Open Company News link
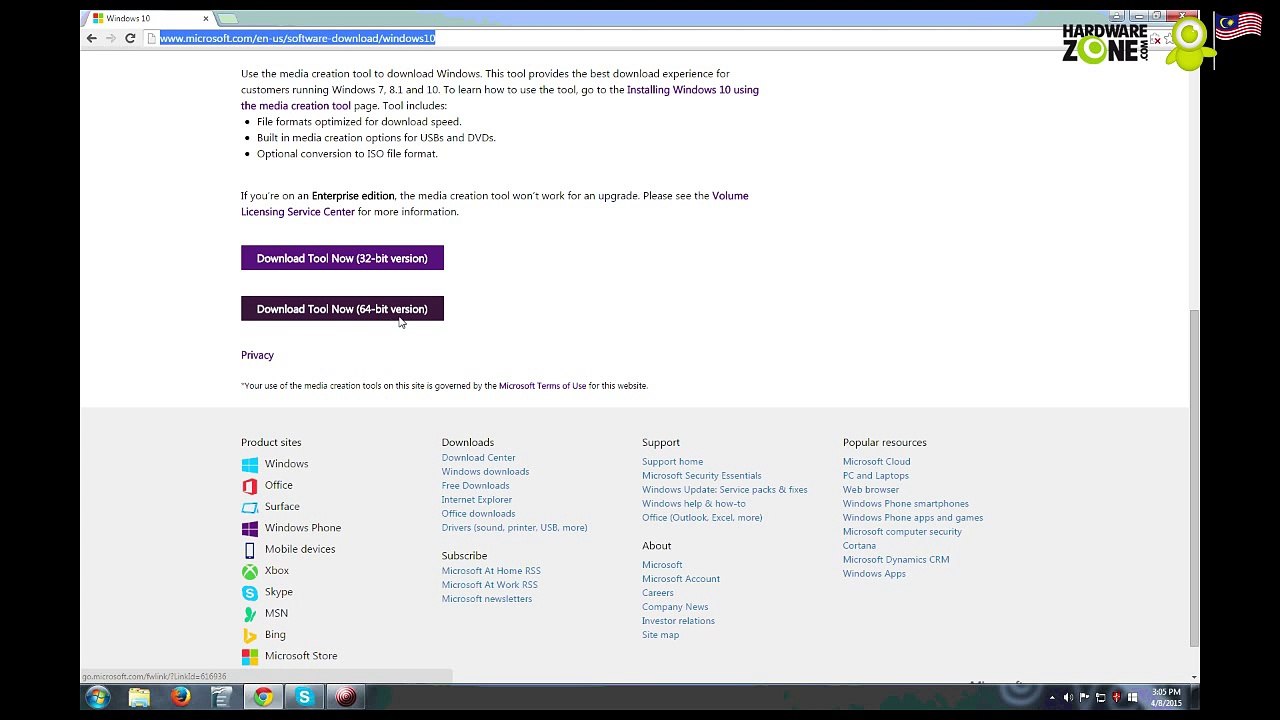Viewport: 1280px width, 720px height. pyautogui.click(x=675, y=607)
